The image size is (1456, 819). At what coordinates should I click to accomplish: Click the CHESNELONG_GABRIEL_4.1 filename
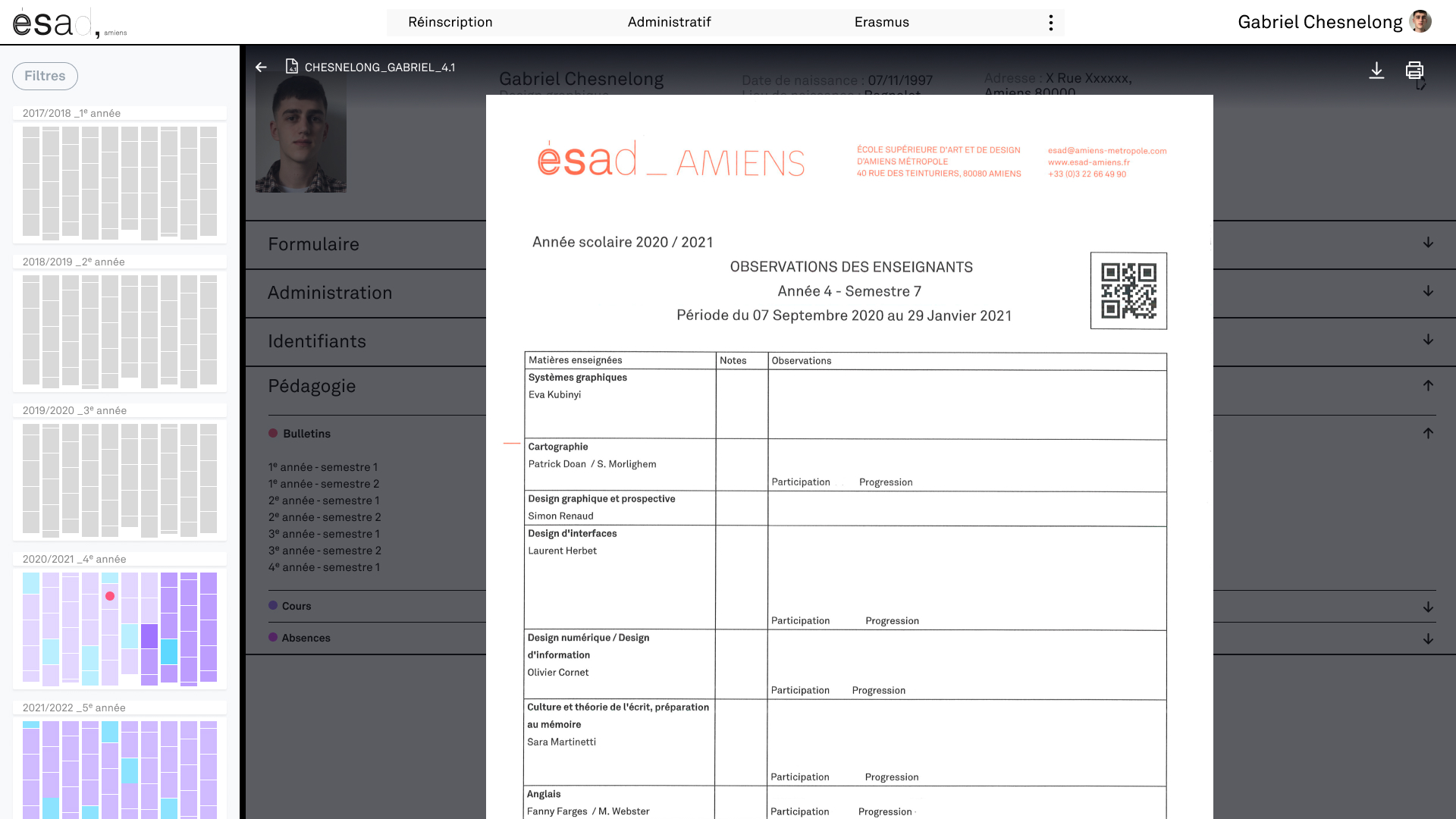pyautogui.click(x=380, y=67)
